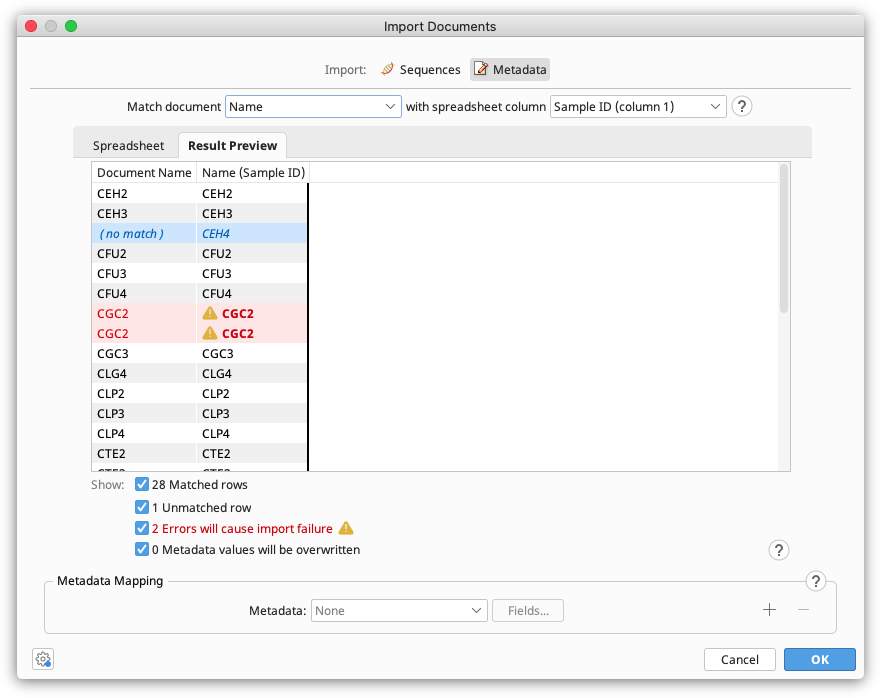Screen dimensions: 881x698
Task: Select the (no match) row cell
Action: (144, 233)
